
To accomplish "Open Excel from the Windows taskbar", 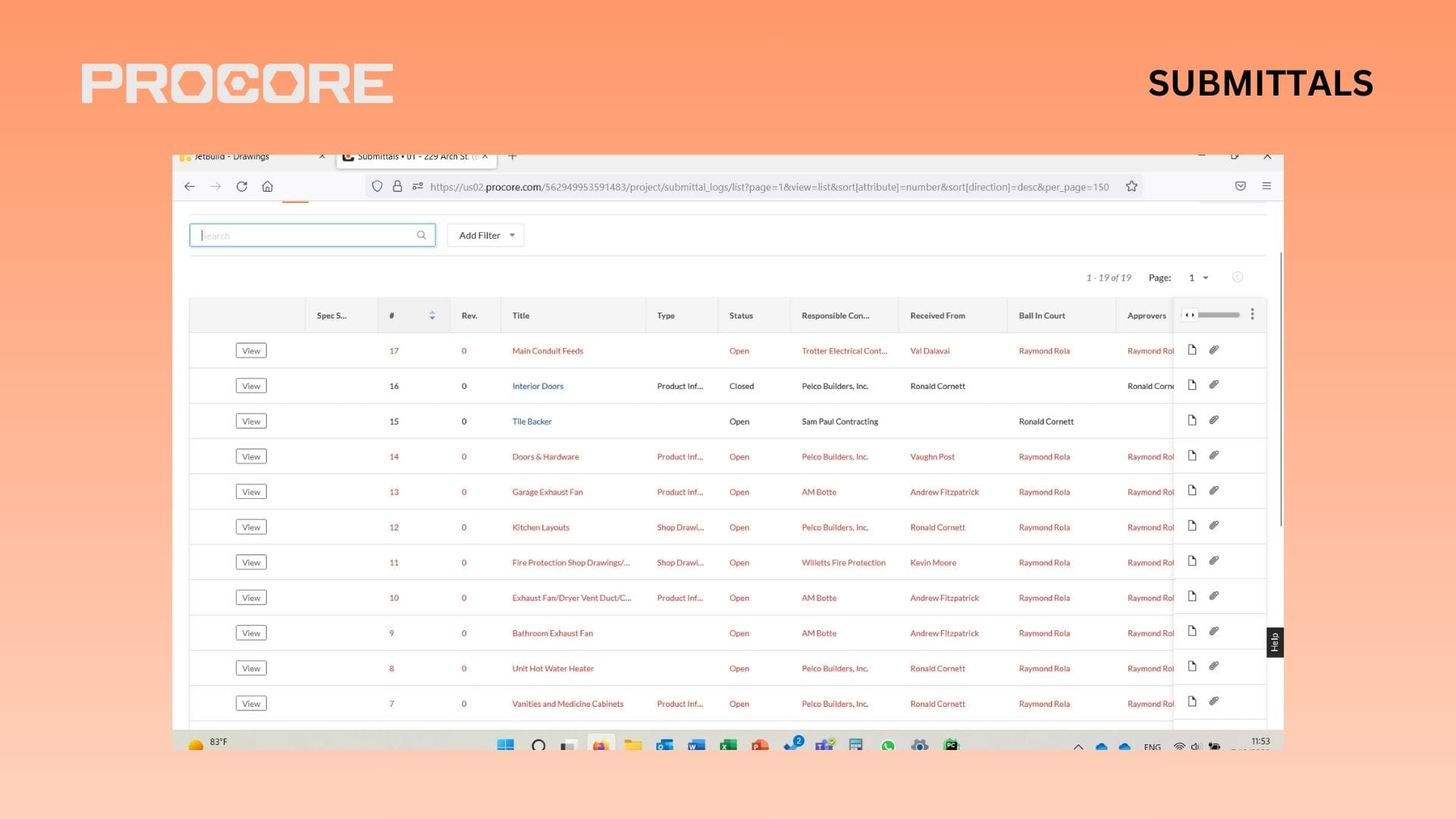I will (728, 745).
